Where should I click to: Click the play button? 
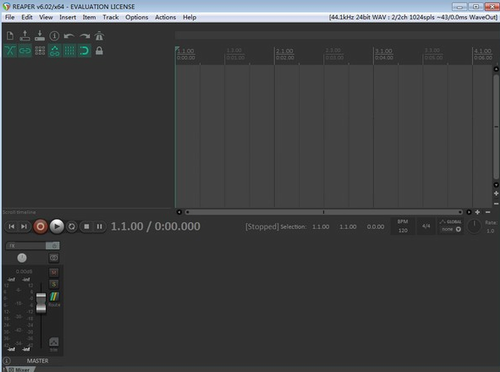click(57, 227)
